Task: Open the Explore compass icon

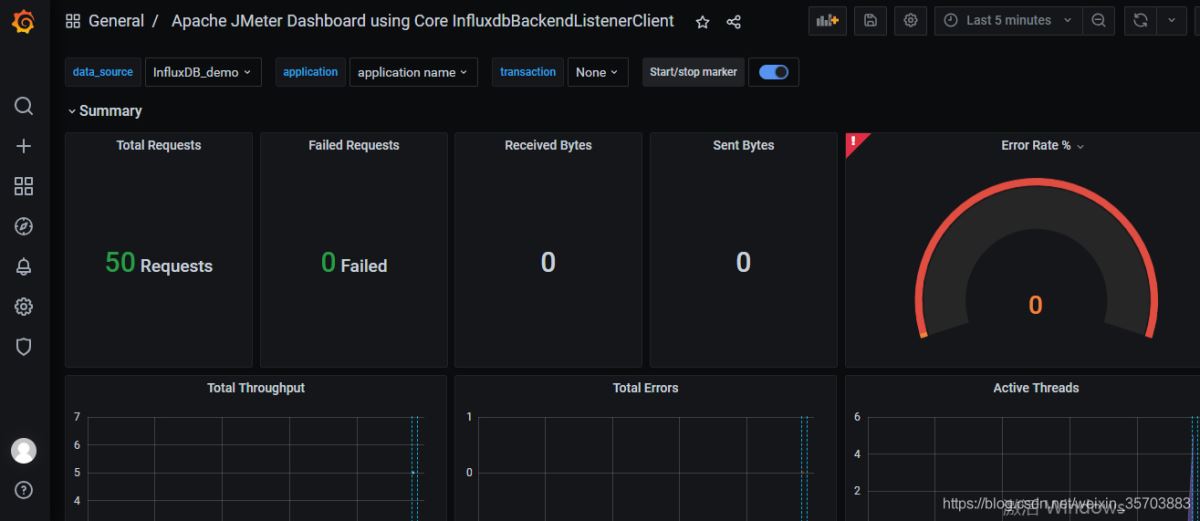Action: click(24, 226)
